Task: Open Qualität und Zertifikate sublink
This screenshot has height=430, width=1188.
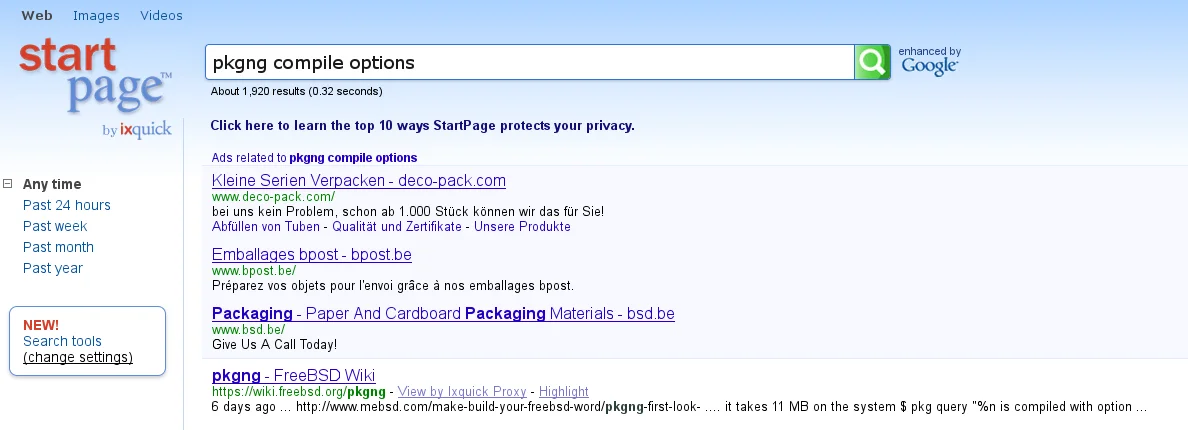Action: 397,226
